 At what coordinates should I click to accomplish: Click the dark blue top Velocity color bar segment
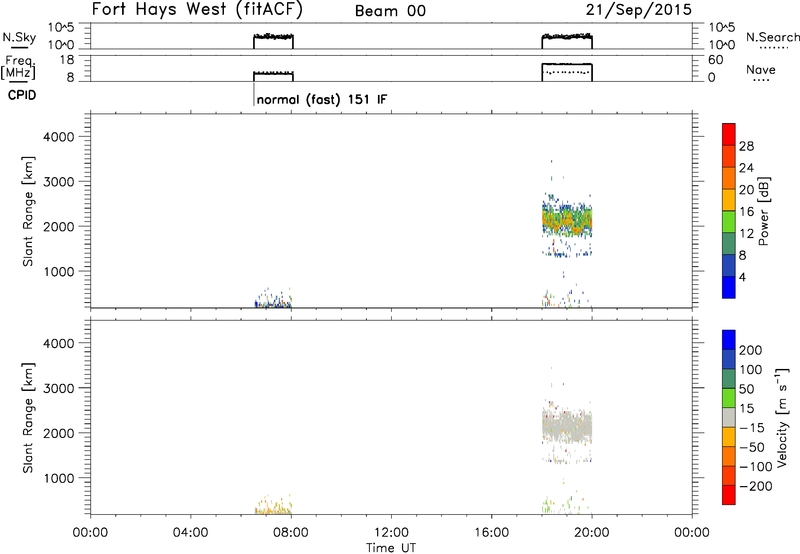(x=729, y=339)
